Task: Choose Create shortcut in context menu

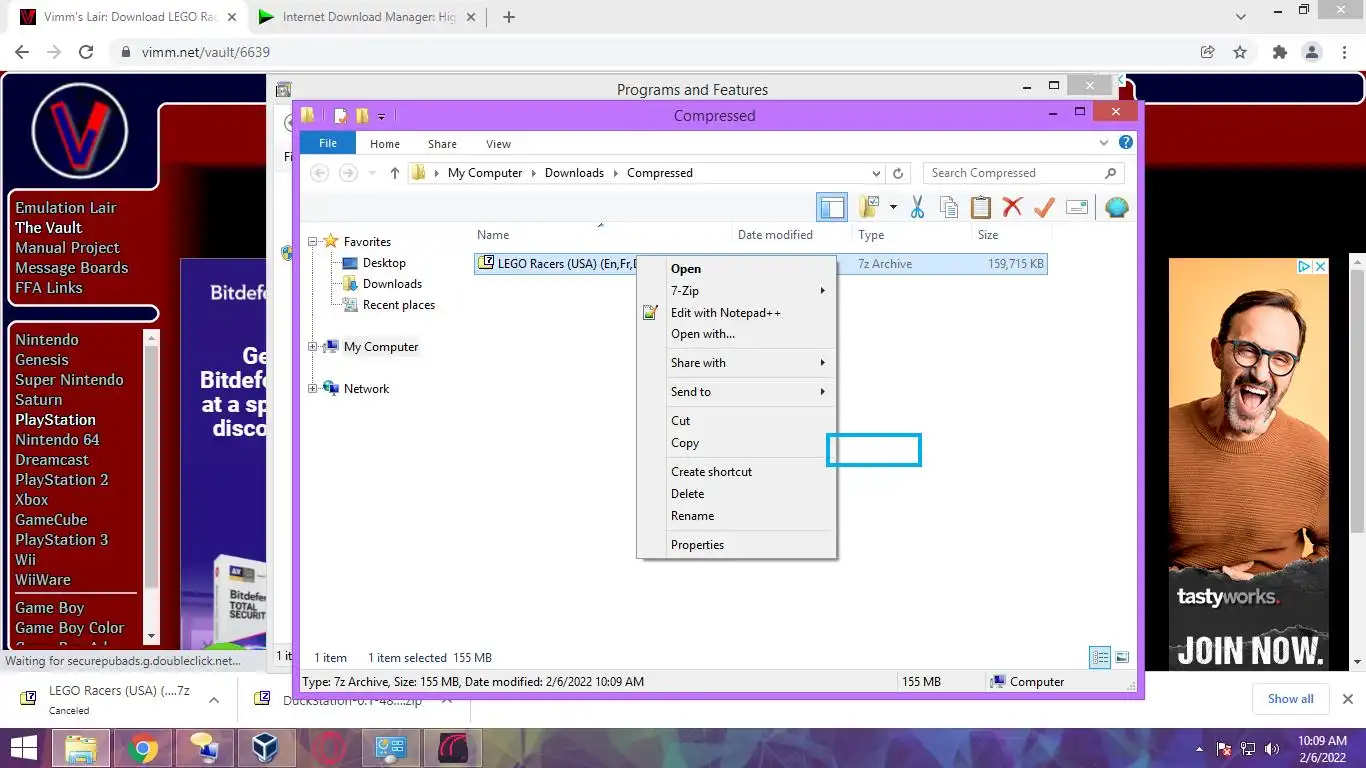Action: pos(736,472)
